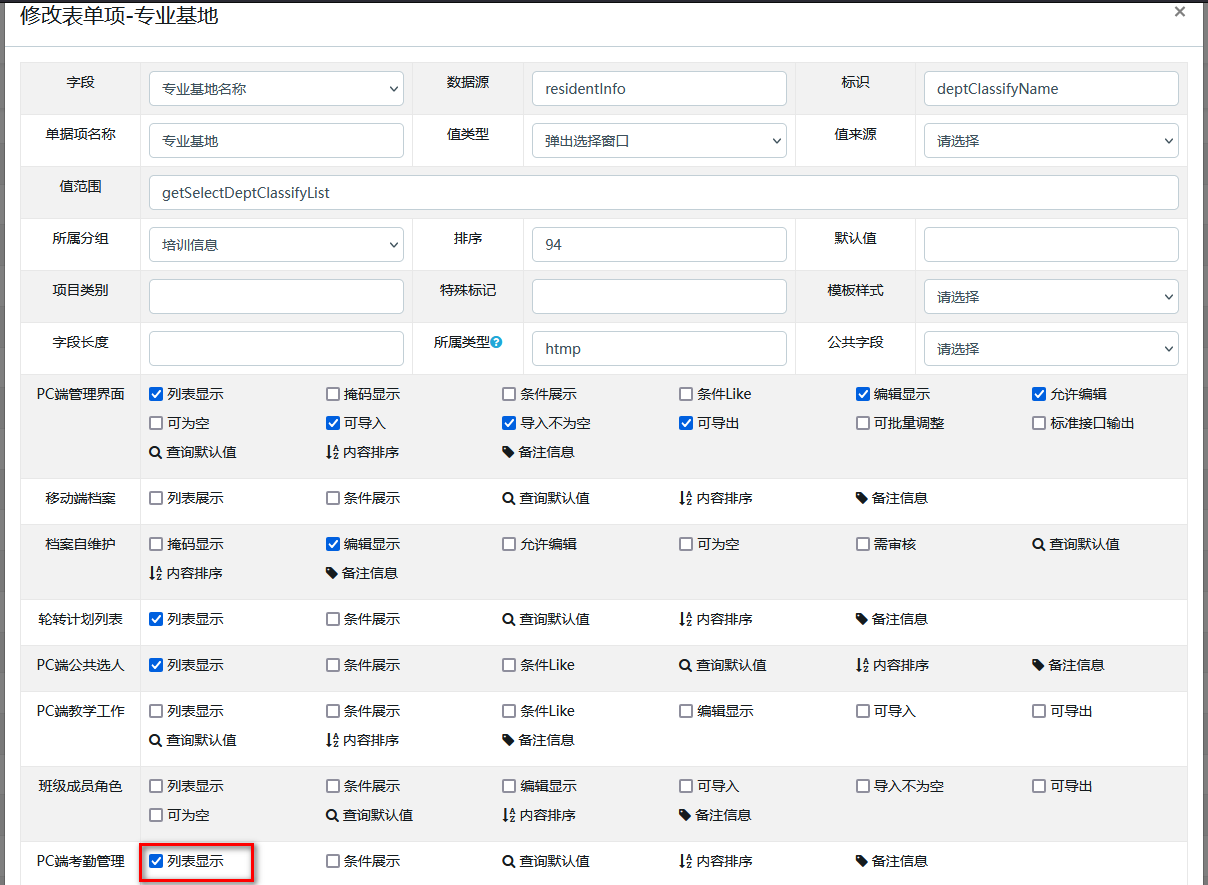The height and width of the screenshot is (885, 1208).
Task: Click 查询默认值 search icon in 移动端档案 row
Action: (x=509, y=498)
